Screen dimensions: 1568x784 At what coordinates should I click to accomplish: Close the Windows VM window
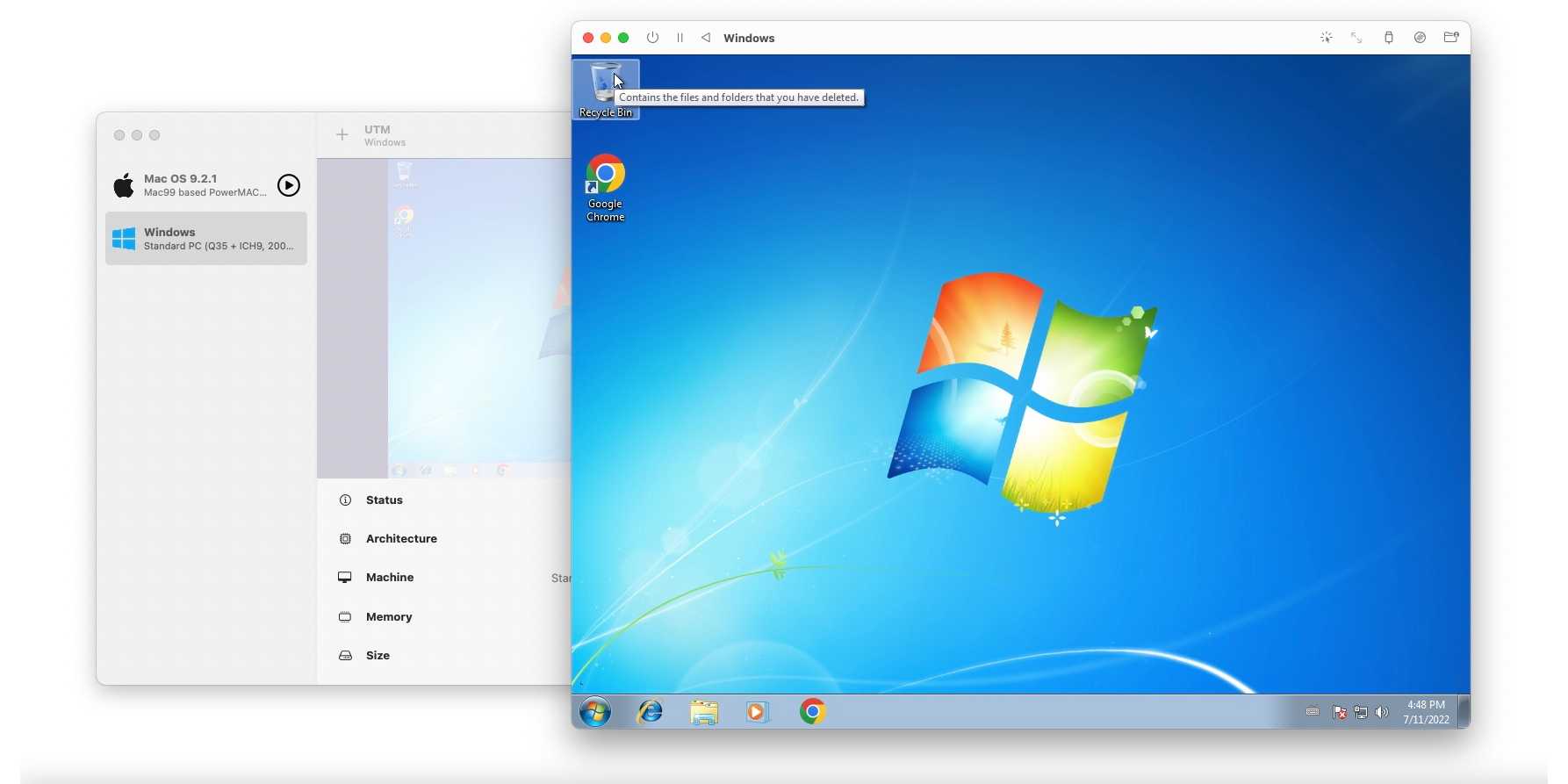pyautogui.click(x=588, y=38)
